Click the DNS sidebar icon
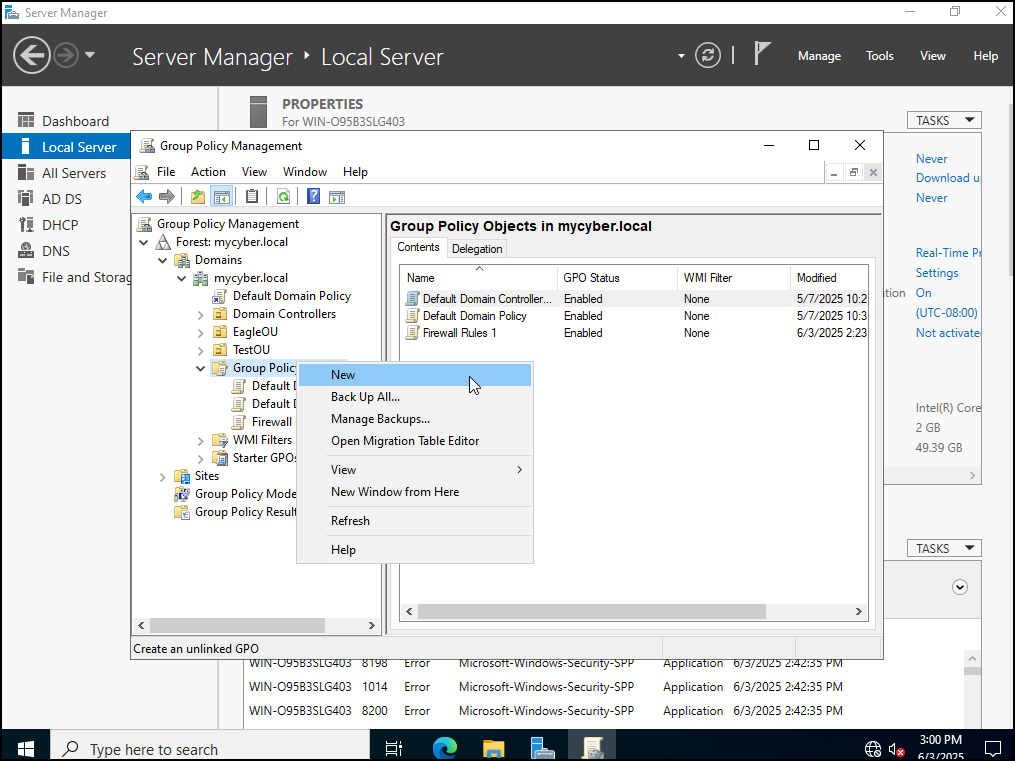 pos(26,250)
